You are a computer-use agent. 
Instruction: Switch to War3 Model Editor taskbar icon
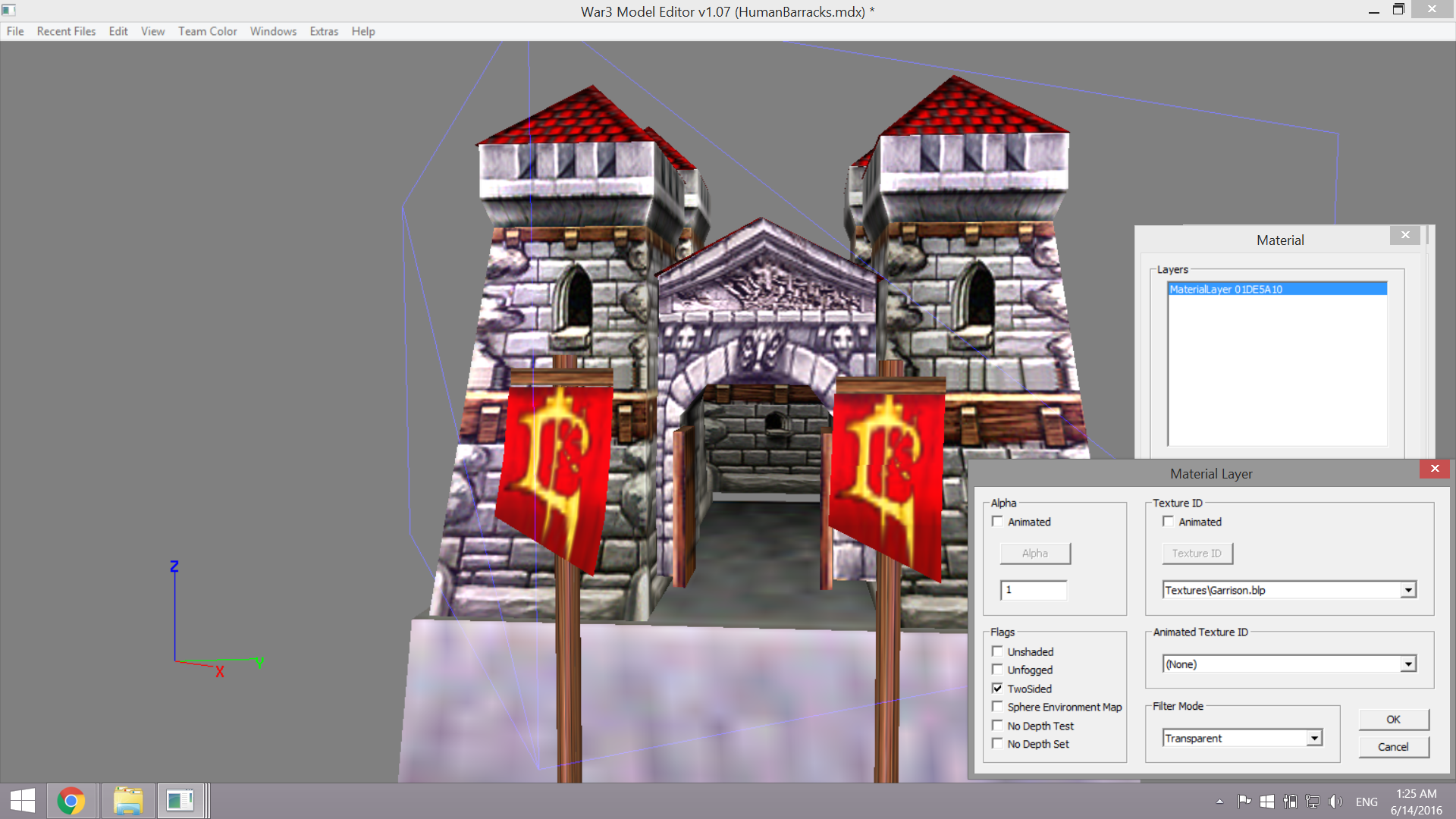coord(180,801)
